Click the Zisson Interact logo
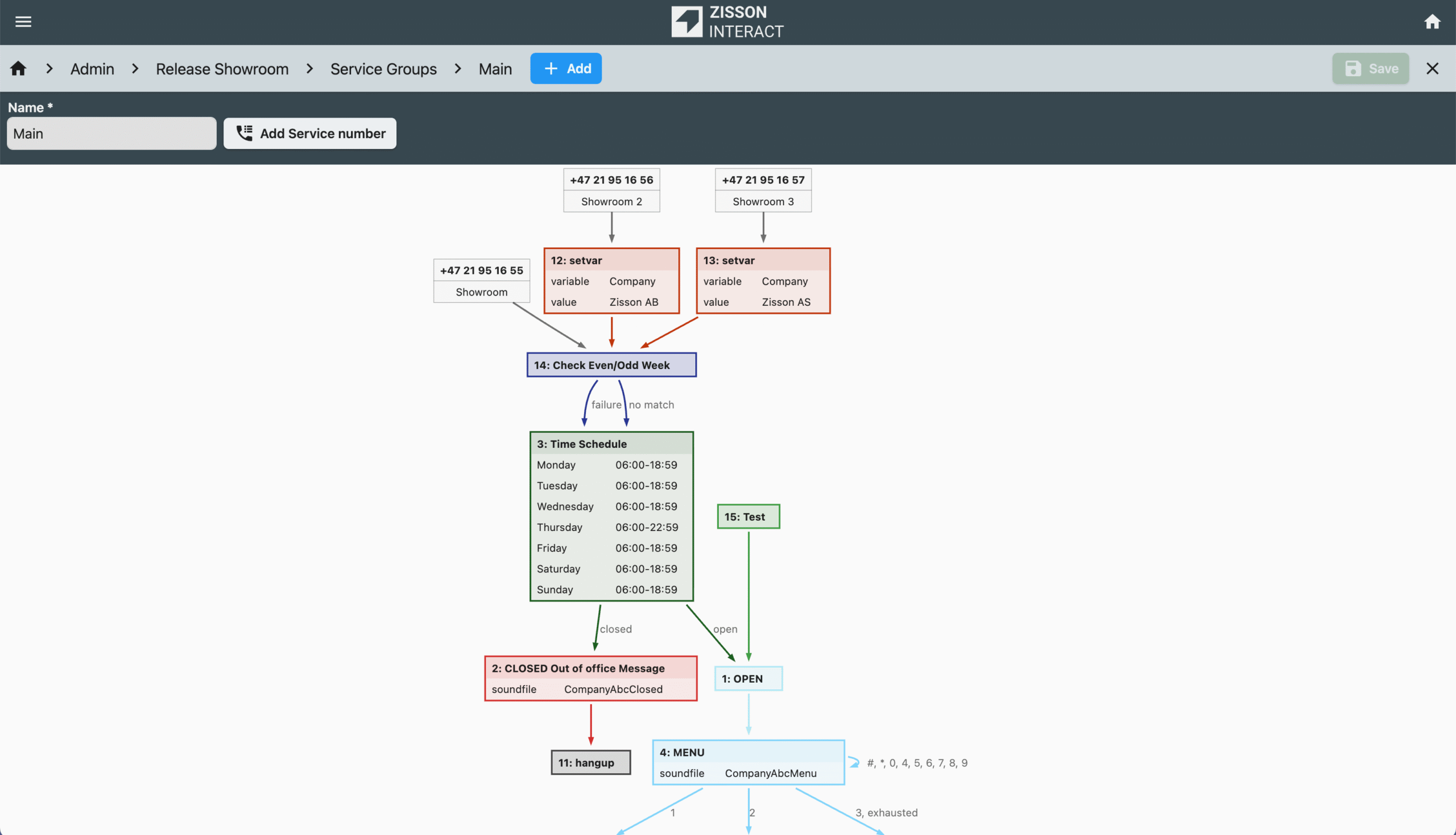1456x835 pixels. coord(727,22)
